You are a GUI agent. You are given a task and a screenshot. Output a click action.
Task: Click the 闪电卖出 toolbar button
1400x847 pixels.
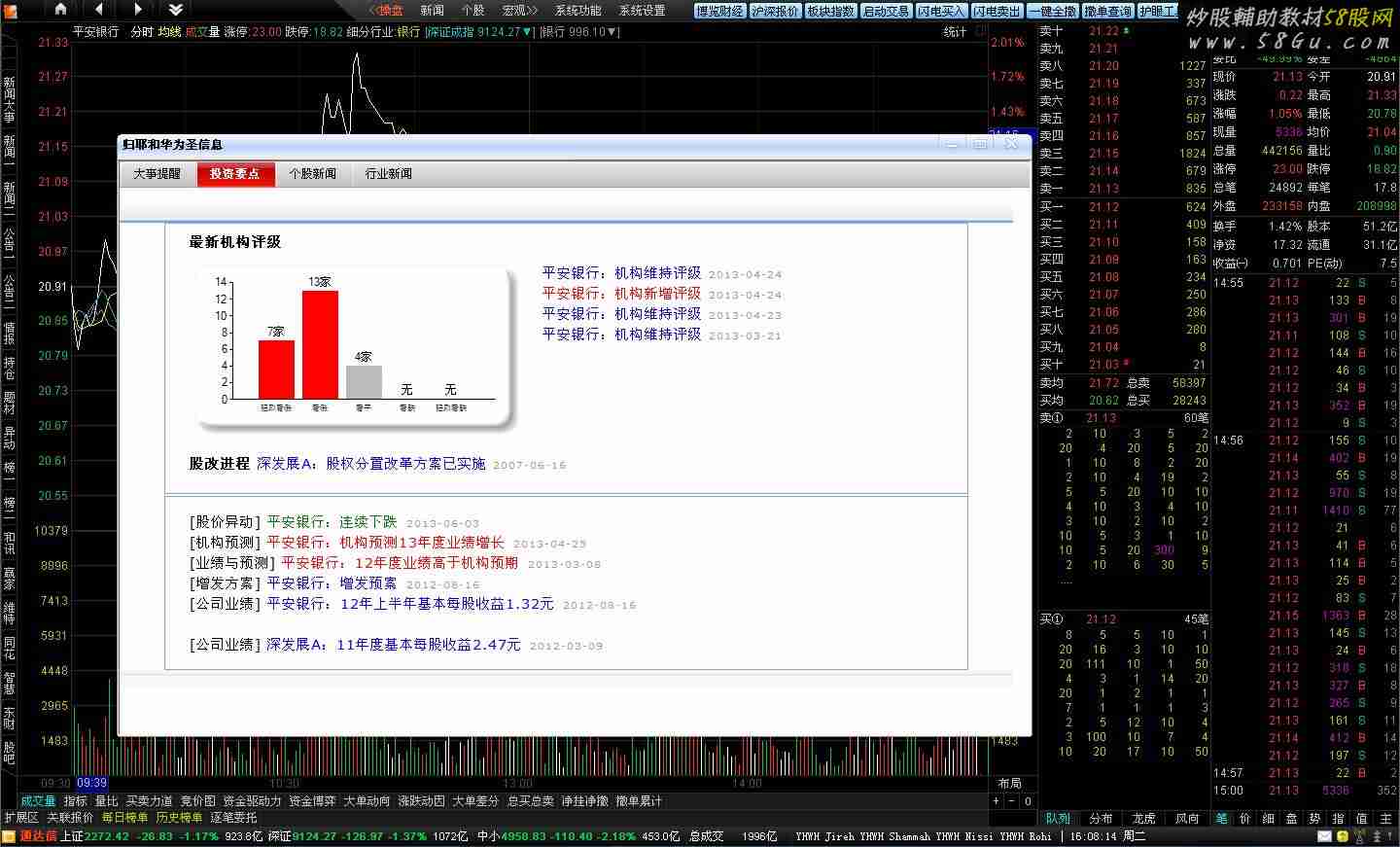997,11
